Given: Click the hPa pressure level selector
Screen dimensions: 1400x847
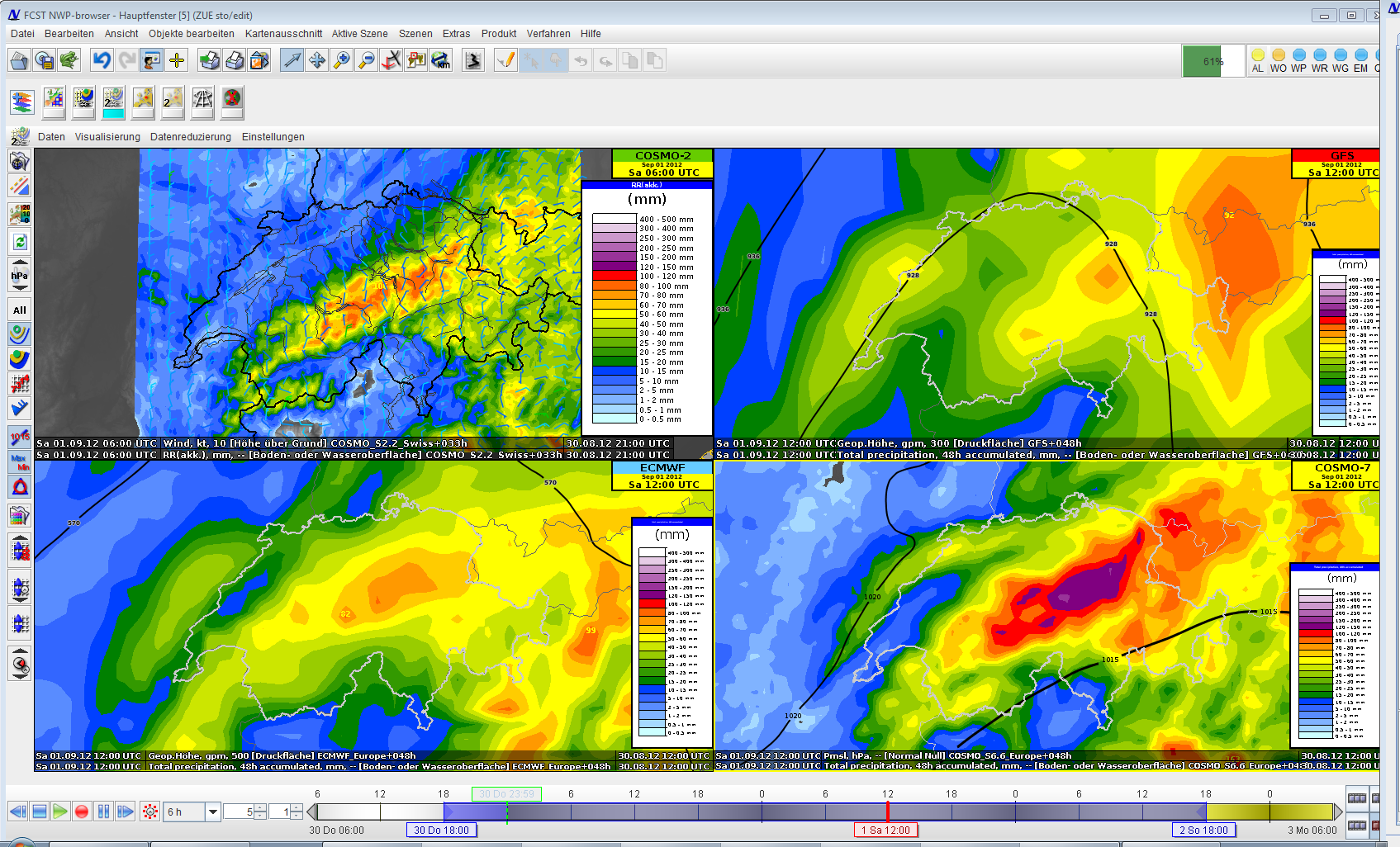Looking at the screenshot, I should (20, 277).
